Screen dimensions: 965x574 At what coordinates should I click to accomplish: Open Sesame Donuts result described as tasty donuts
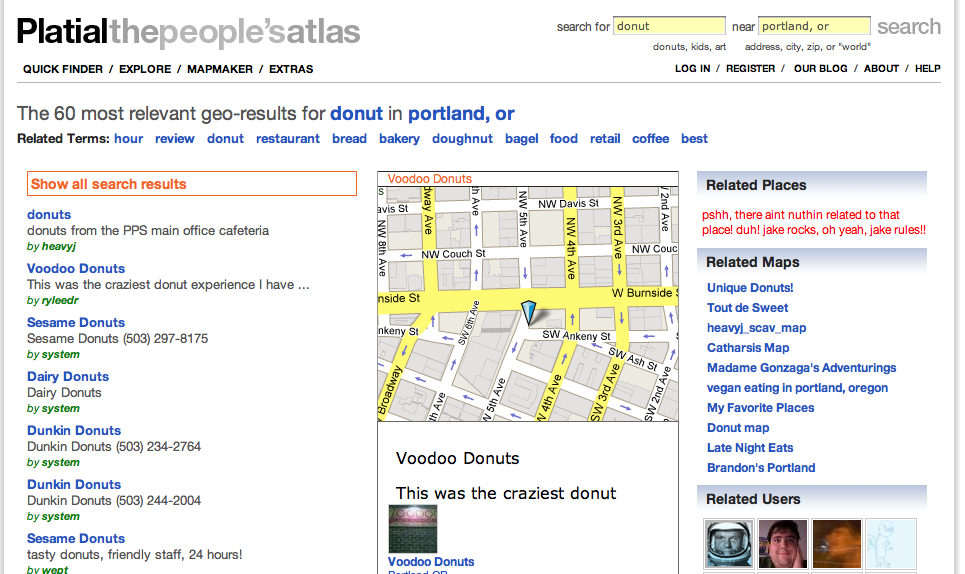point(76,539)
